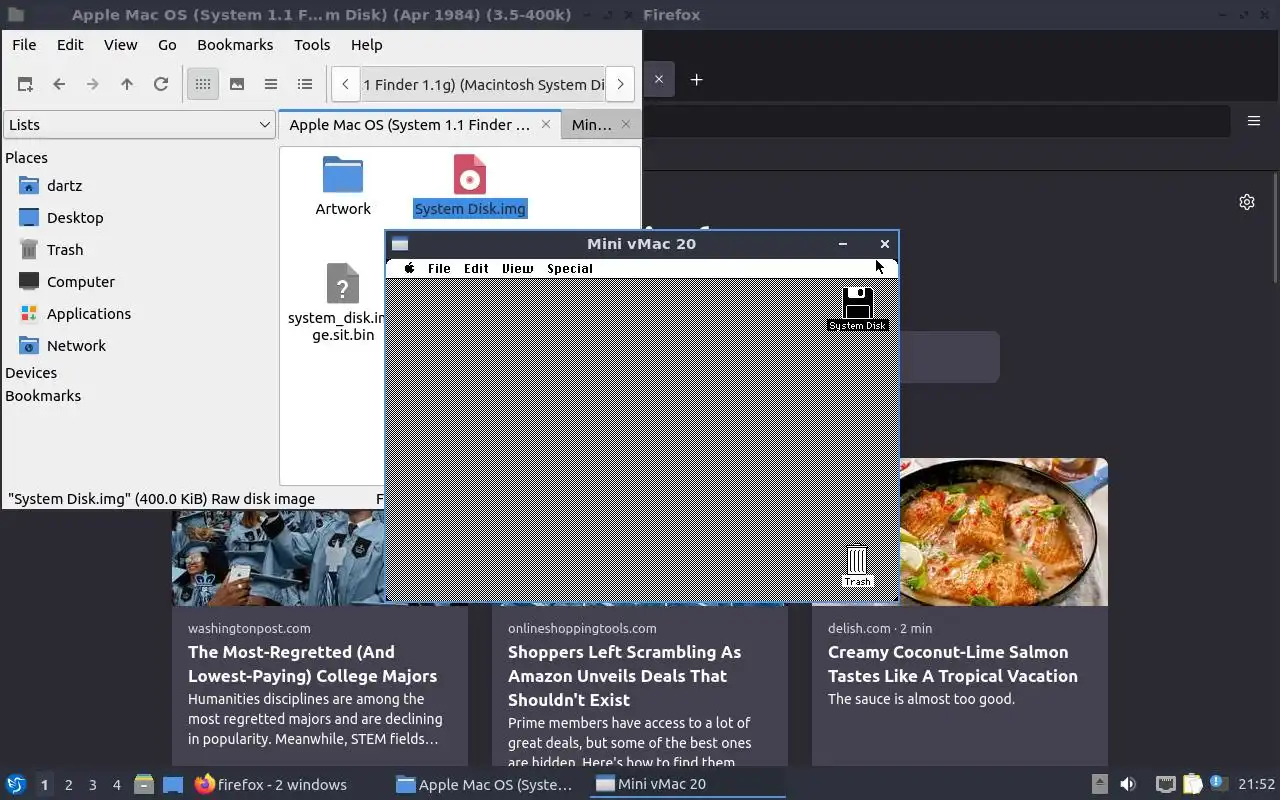Switch to detailed list view

click(305, 84)
